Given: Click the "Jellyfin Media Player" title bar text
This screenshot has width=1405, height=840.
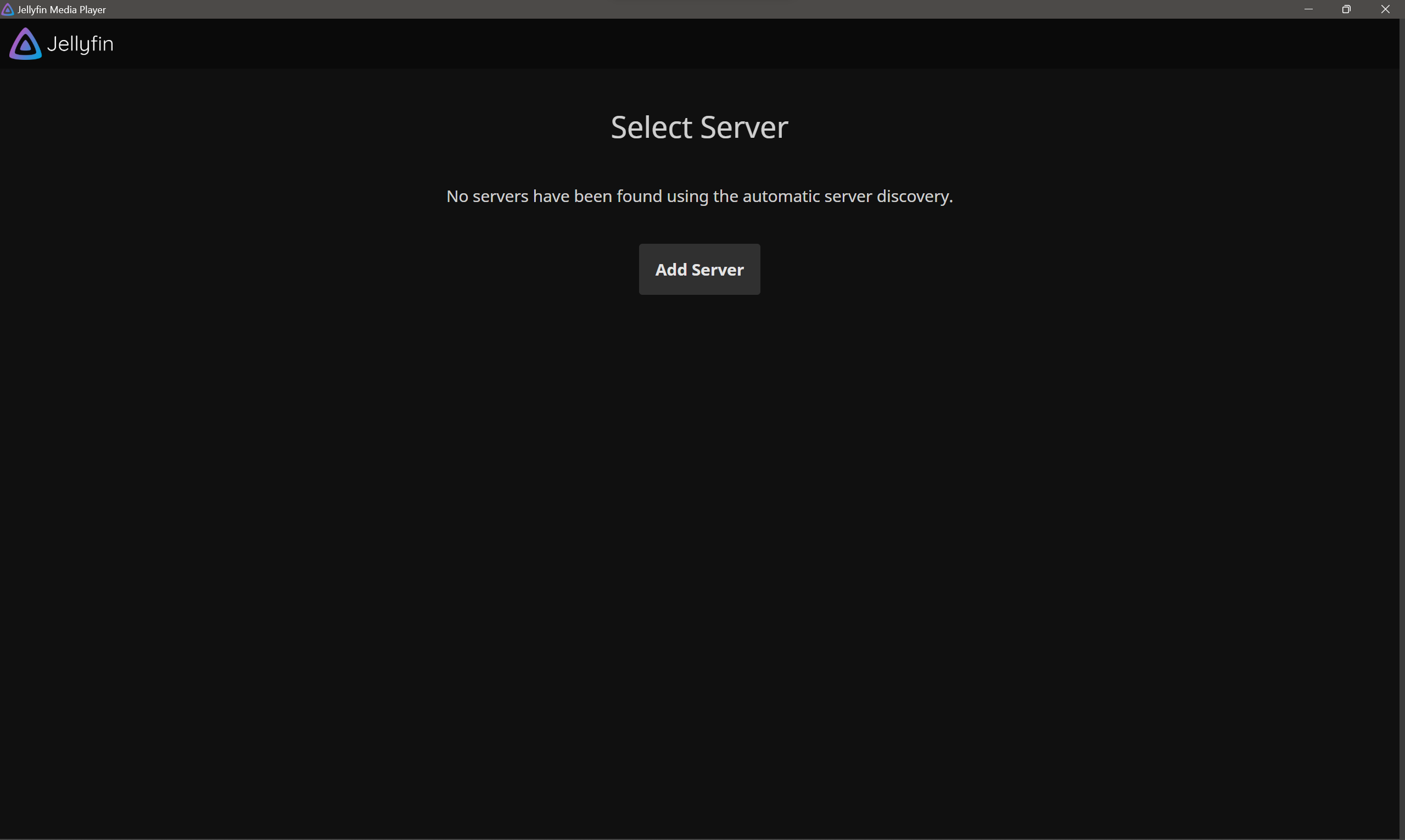Looking at the screenshot, I should point(61,10).
